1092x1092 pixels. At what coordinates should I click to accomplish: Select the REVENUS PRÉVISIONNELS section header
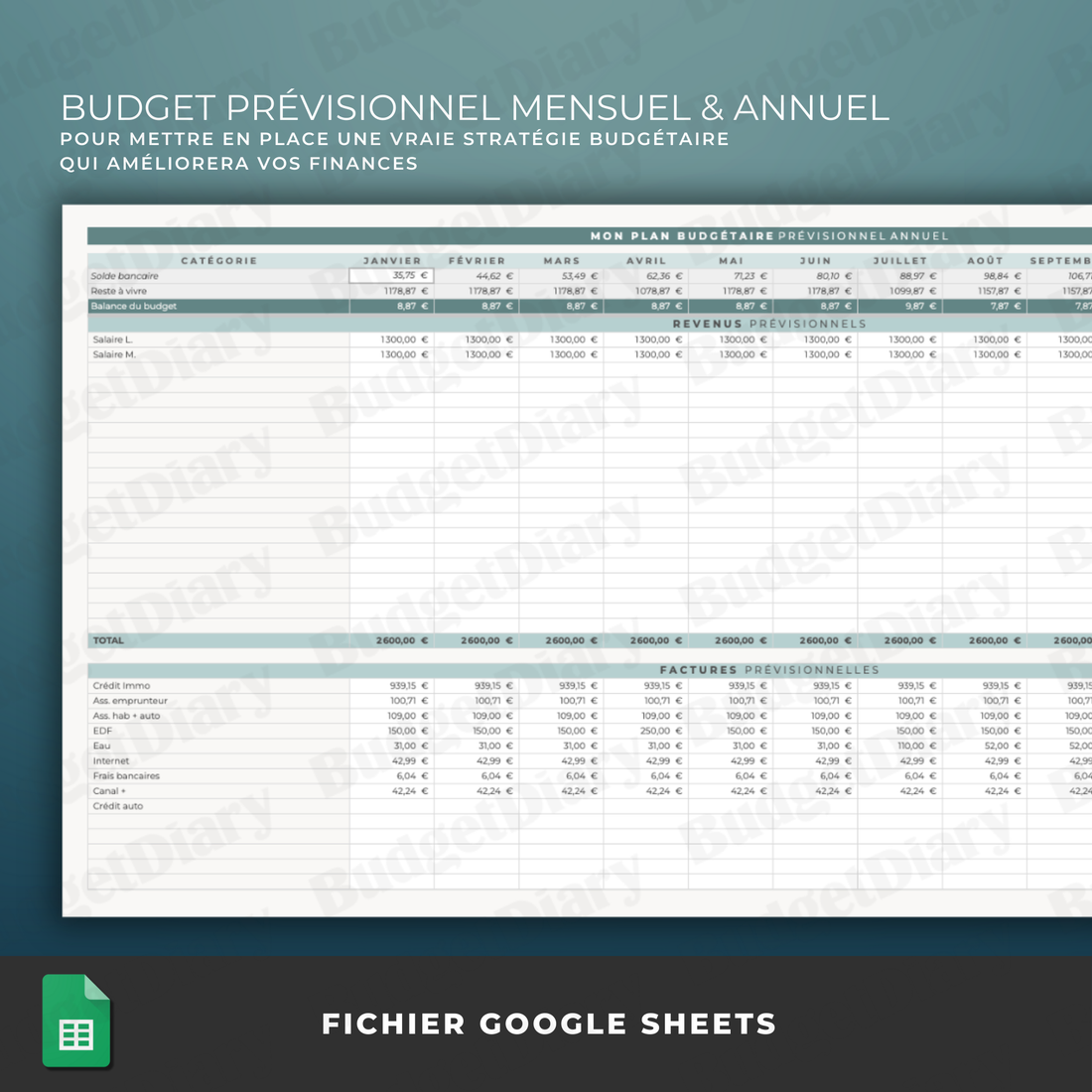coord(769,323)
